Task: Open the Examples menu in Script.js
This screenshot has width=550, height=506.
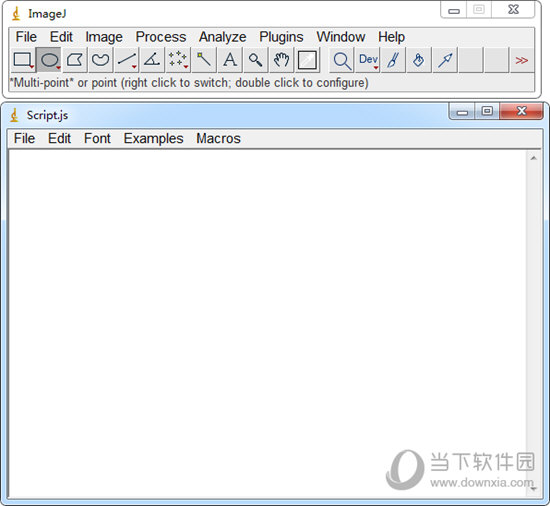Action: pos(153,139)
